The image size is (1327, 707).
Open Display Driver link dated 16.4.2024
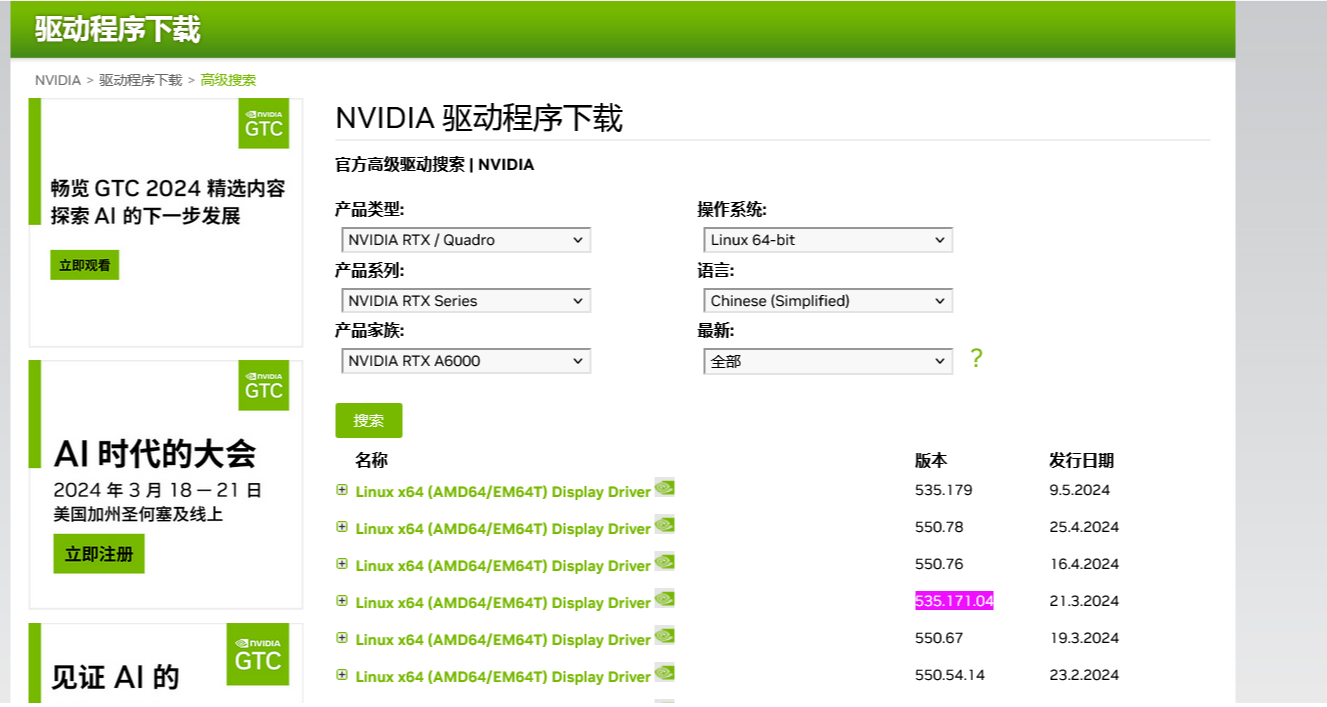click(x=503, y=566)
